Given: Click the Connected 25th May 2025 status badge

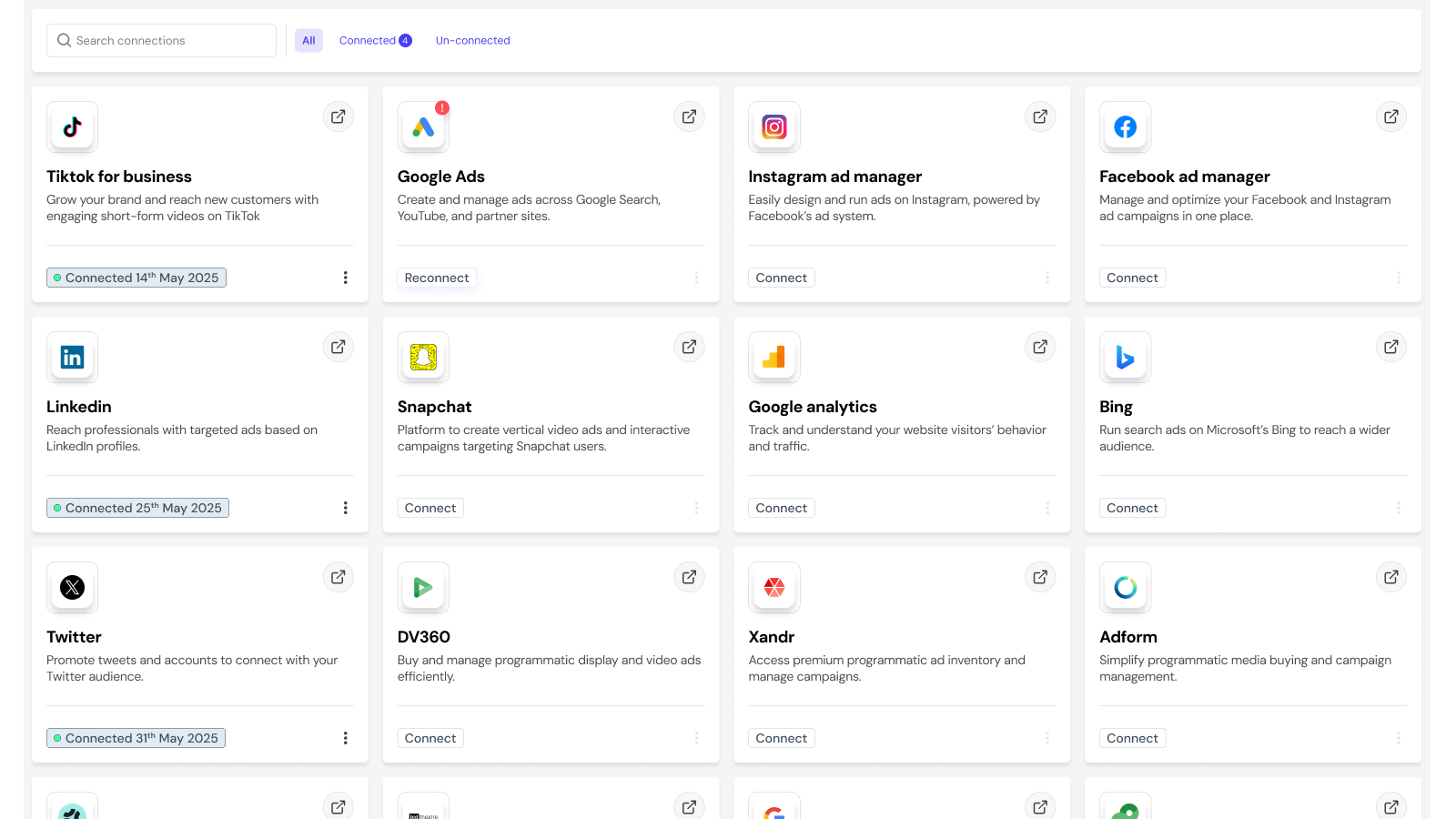Looking at the screenshot, I should (137, 508).
